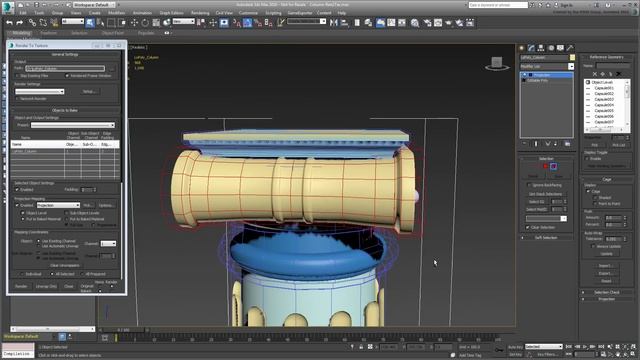Open the Edit menu
The image size is (640, 360).
[x=22, y=13]
